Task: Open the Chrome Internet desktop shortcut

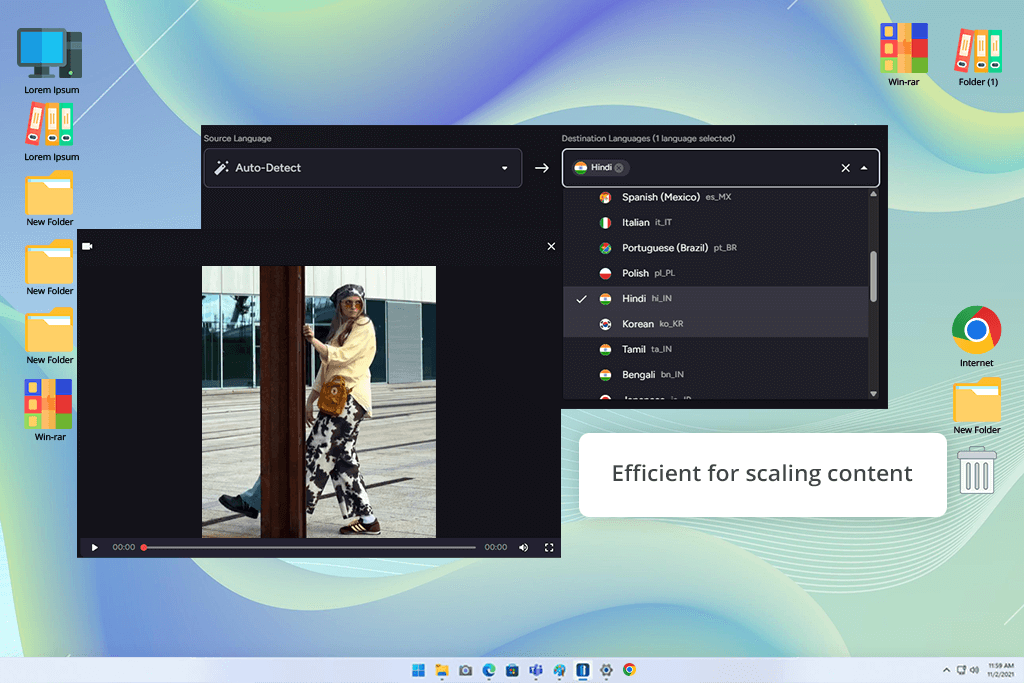Action: (x=976, y=331)
